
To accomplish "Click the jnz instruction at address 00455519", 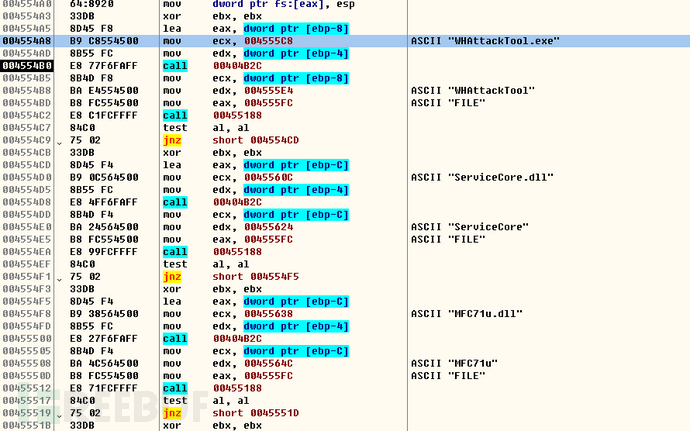I will click(172, 413).
